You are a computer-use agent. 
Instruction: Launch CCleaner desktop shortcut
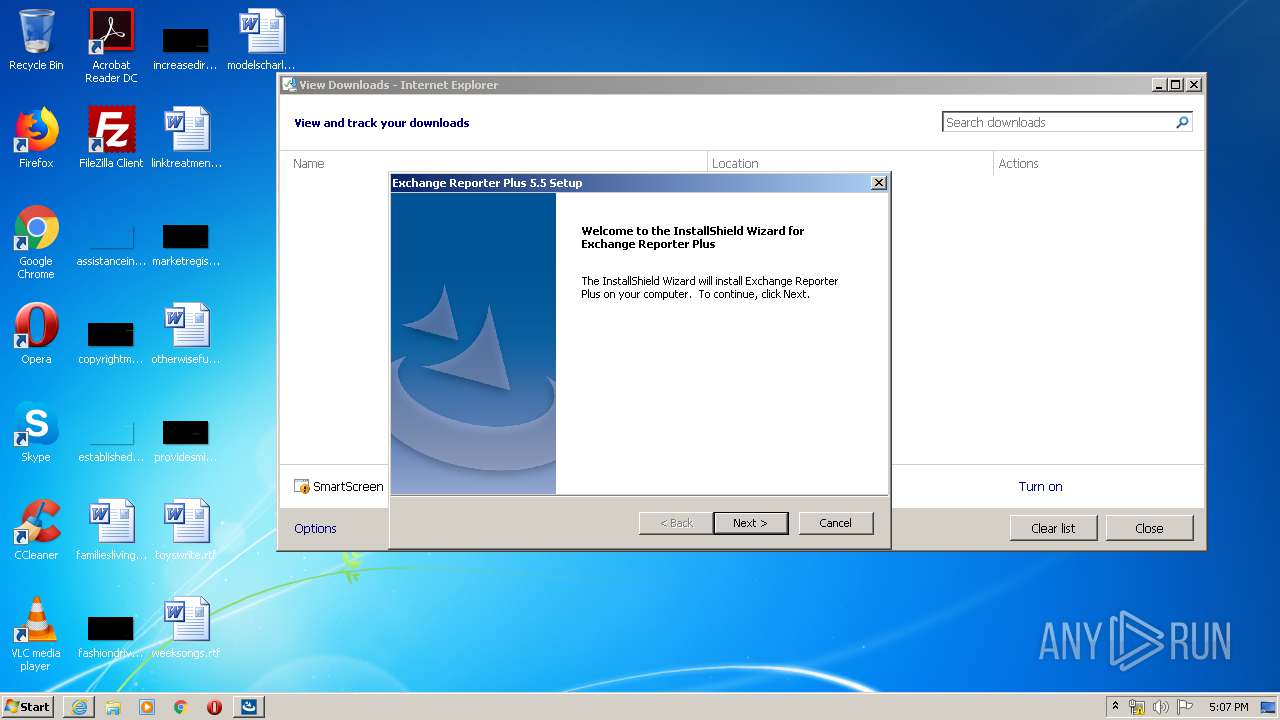(36, 529)
